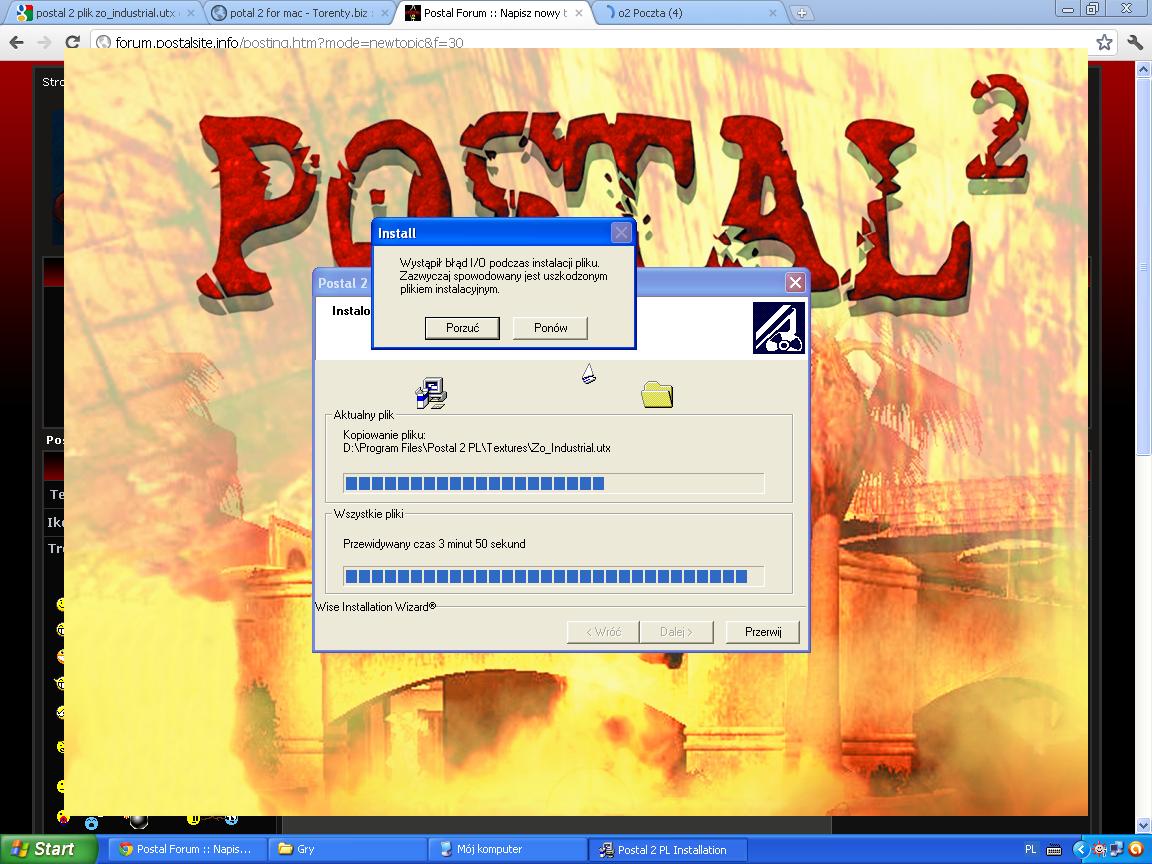Click the page scrollbar down arrow

coord(1143,825)
